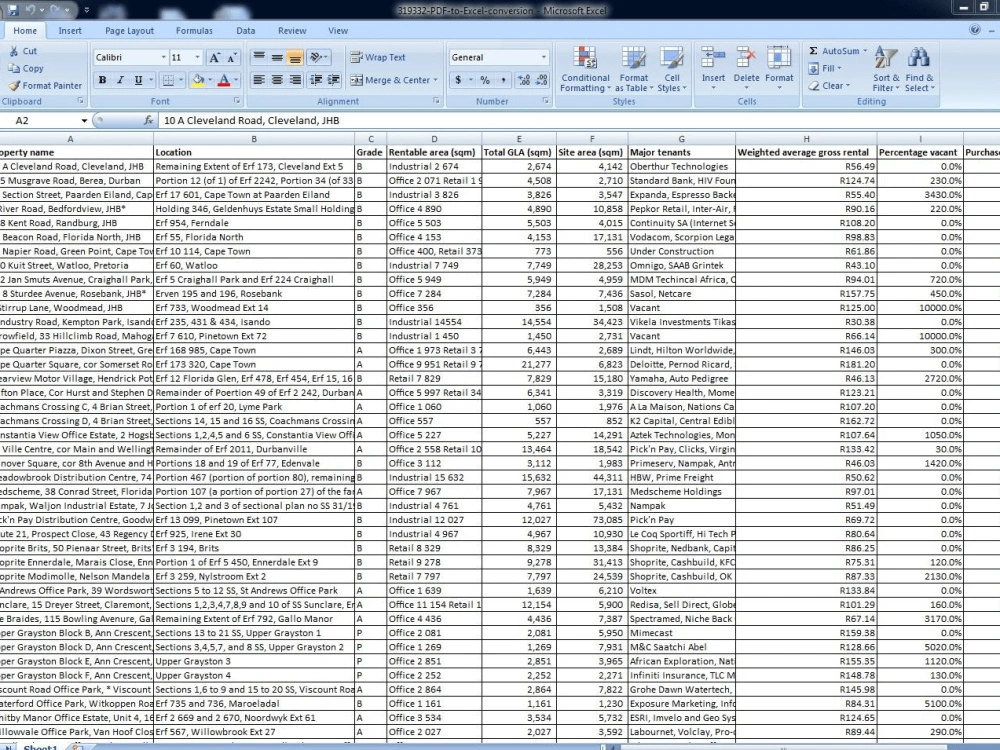Image resolution: width=1000 pixels, height=750 pixels.
Task: Click the Insert Function fx button
Action: (148, 120)
